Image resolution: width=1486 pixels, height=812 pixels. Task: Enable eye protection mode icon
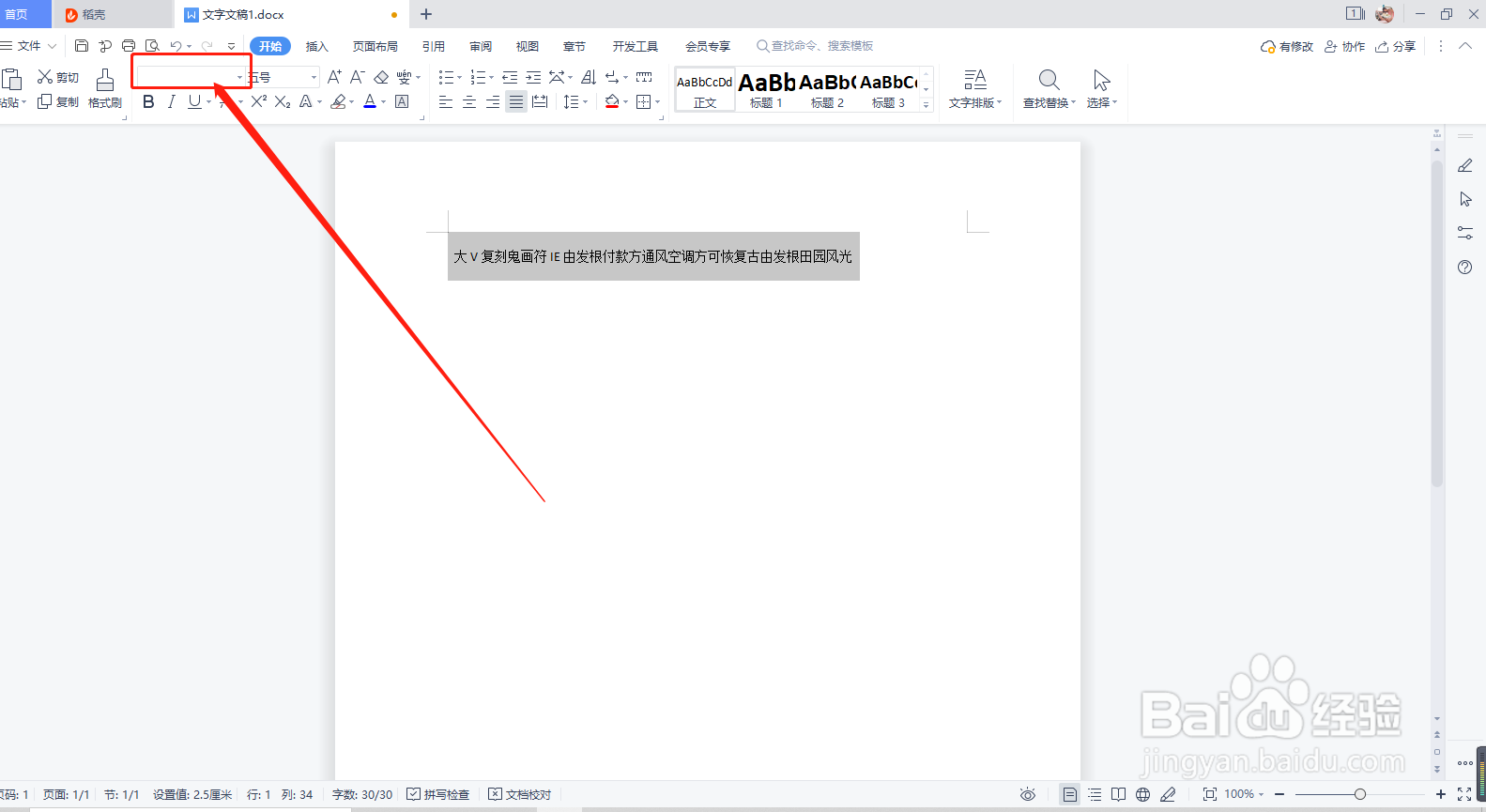coord(1028,794)
